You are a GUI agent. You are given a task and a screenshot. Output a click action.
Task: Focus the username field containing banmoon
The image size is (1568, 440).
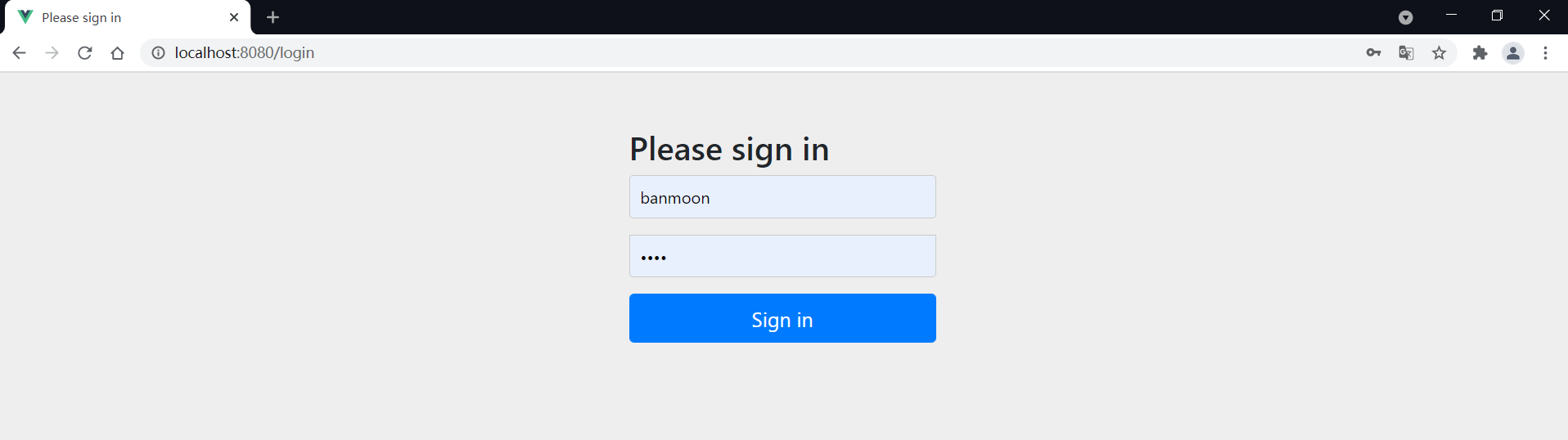(782, 197)
